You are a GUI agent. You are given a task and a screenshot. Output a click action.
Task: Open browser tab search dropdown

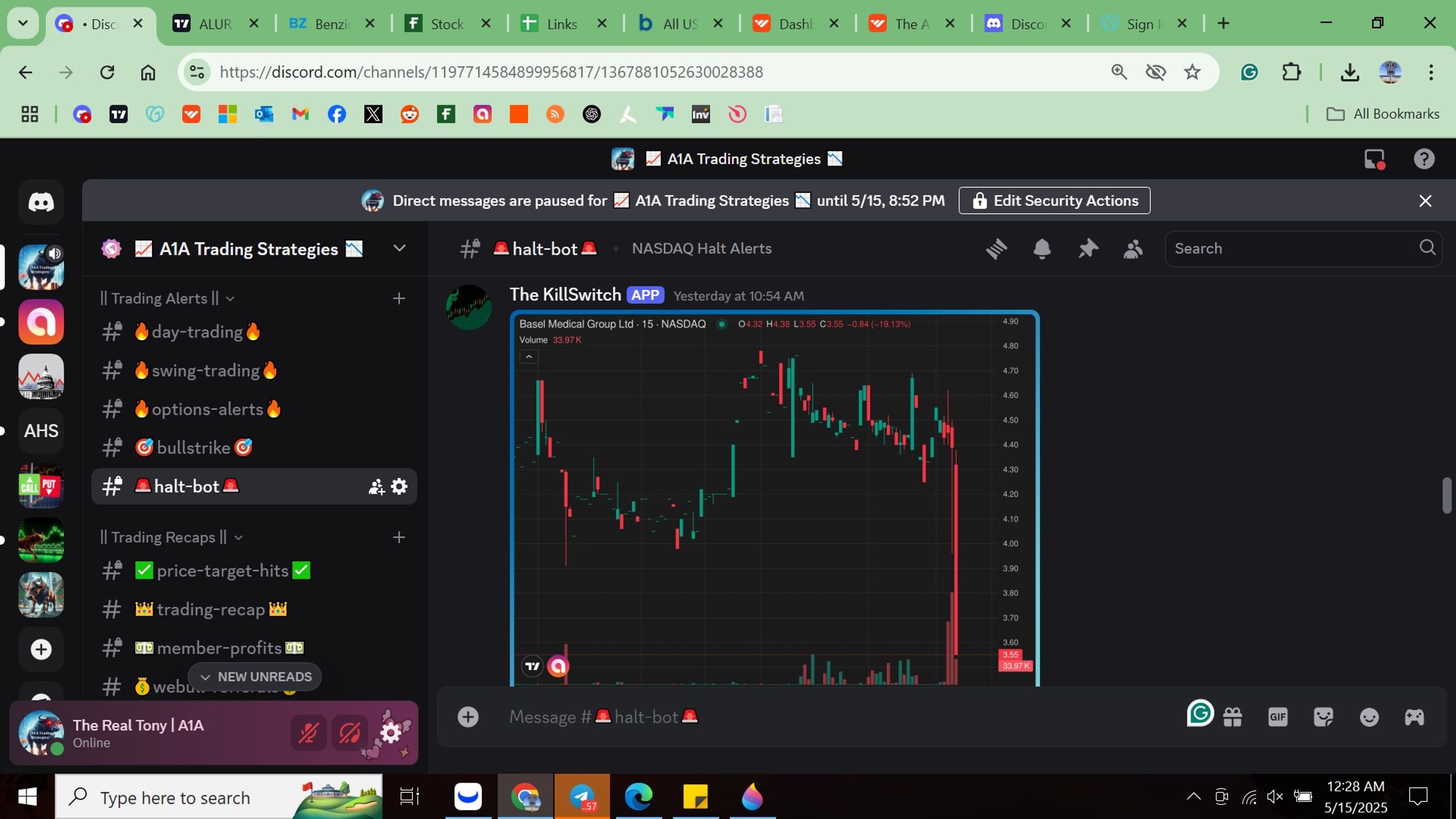click(23, 23)
